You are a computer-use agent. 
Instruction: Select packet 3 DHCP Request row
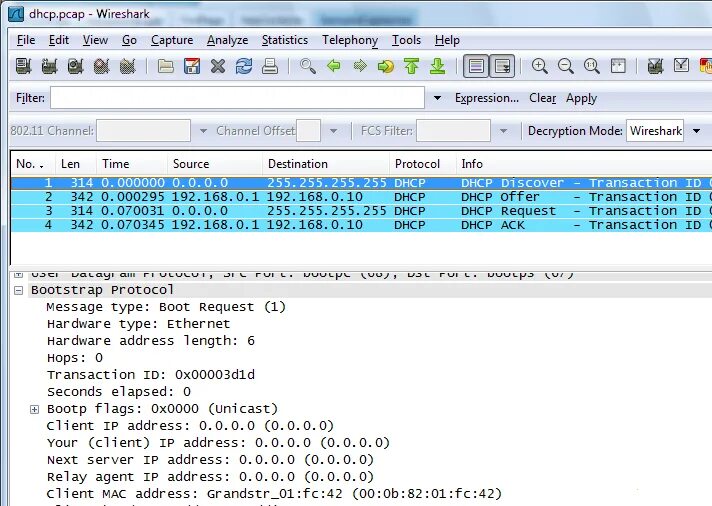tap(361, 211)
